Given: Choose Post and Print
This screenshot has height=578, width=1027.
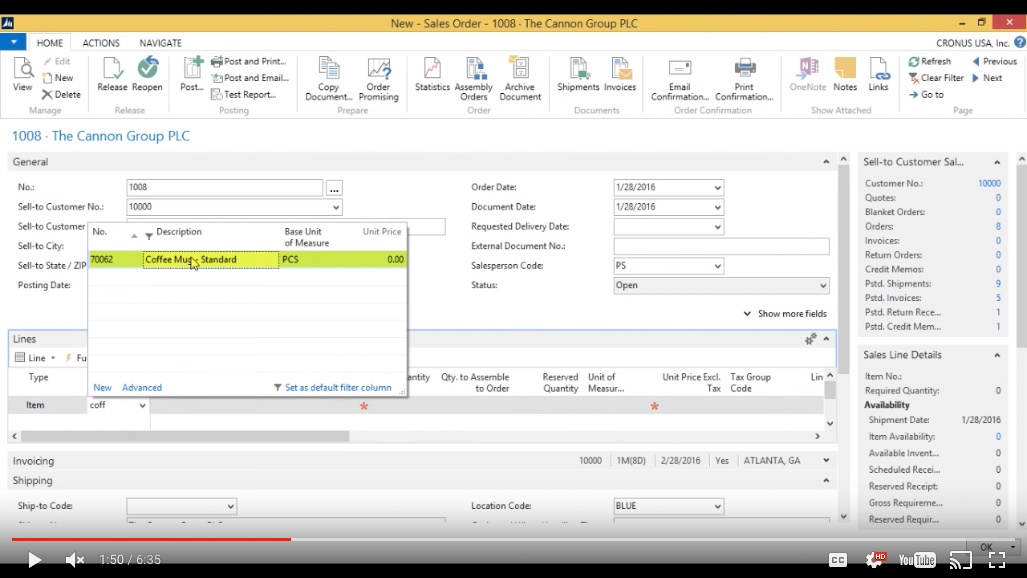Looking at the screenshot, I should 249,61.
